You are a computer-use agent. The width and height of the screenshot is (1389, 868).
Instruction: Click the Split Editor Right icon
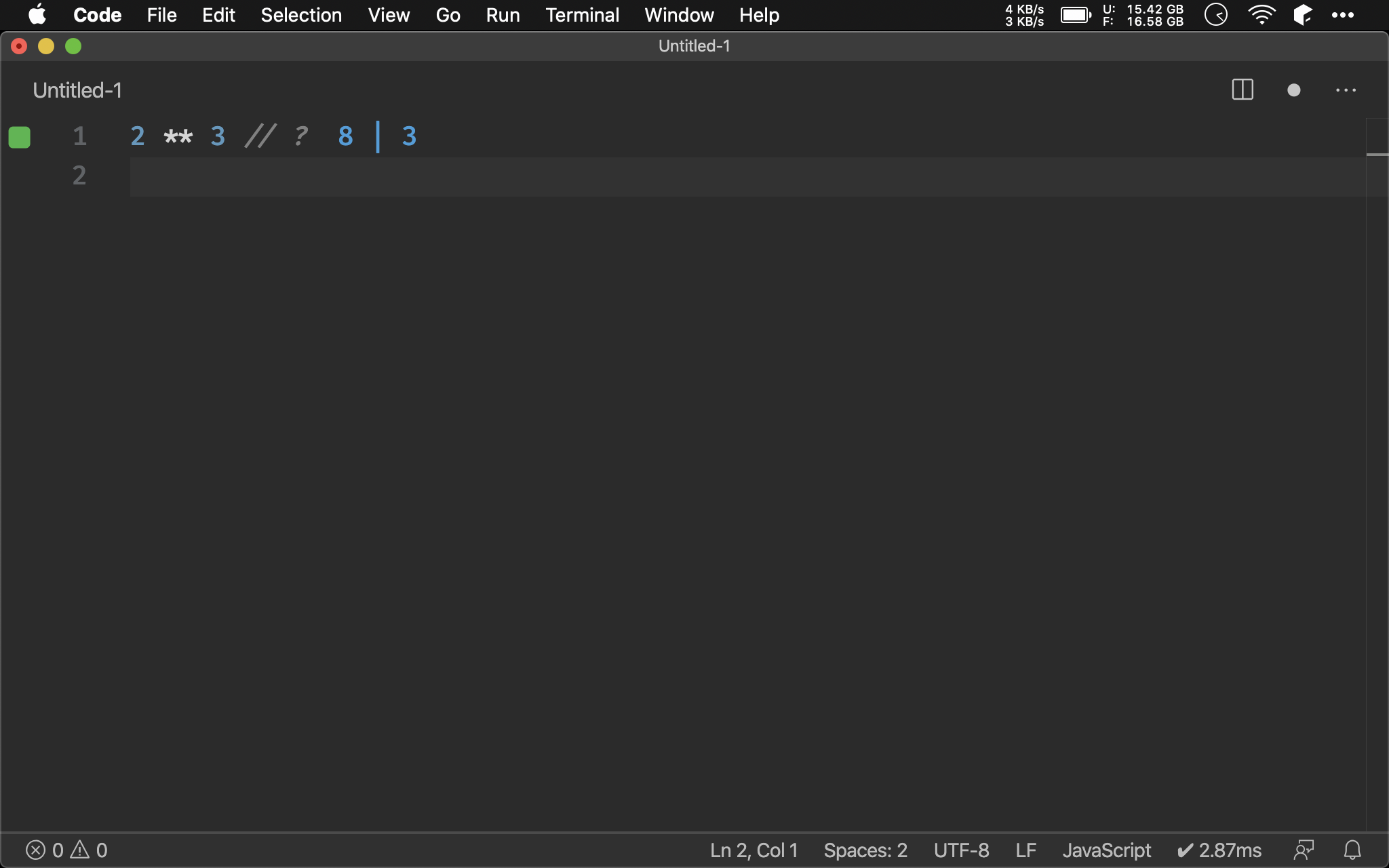click(1242, 90)
